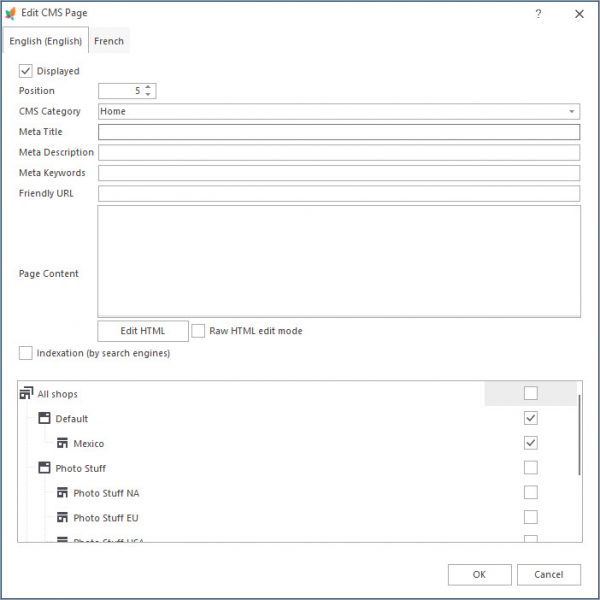Image resolution: width=600 pixels, height=600 pixels.
Task: Click the Mexico shop icon
Action: tap(63, 443)
